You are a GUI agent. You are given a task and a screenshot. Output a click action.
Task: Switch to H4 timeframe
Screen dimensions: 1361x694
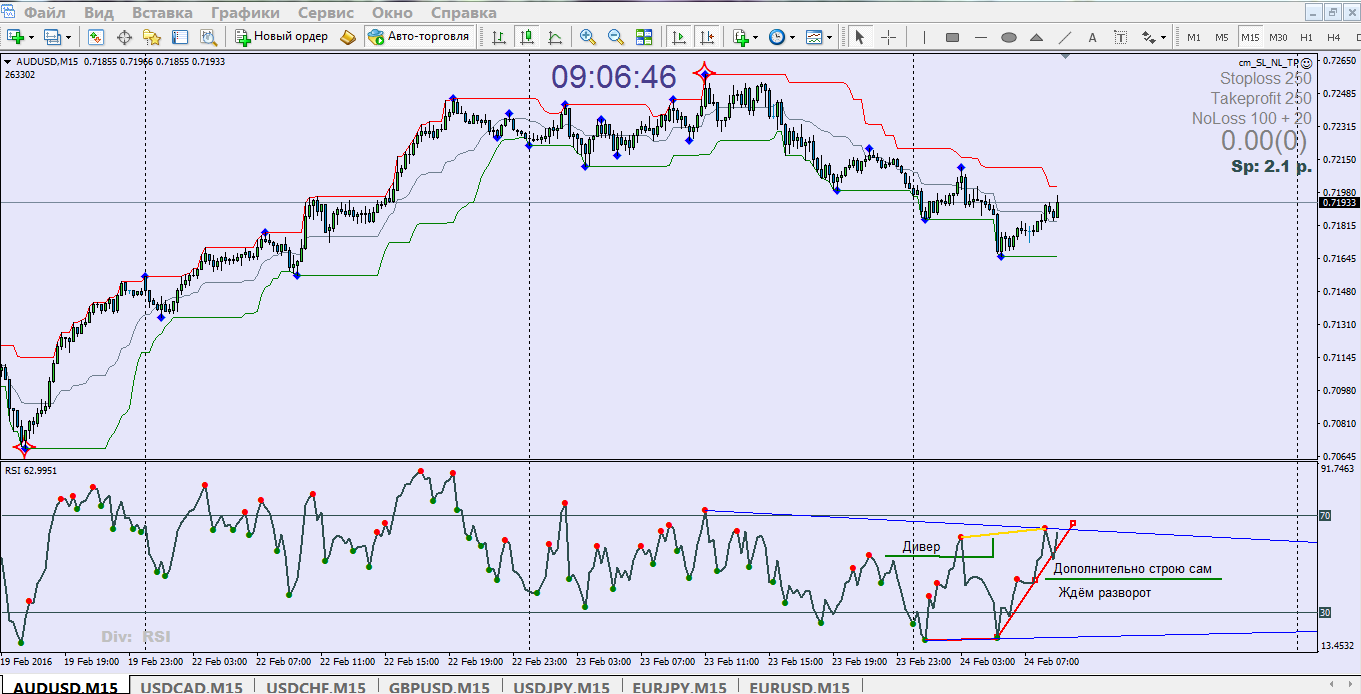pos(1333,37)
